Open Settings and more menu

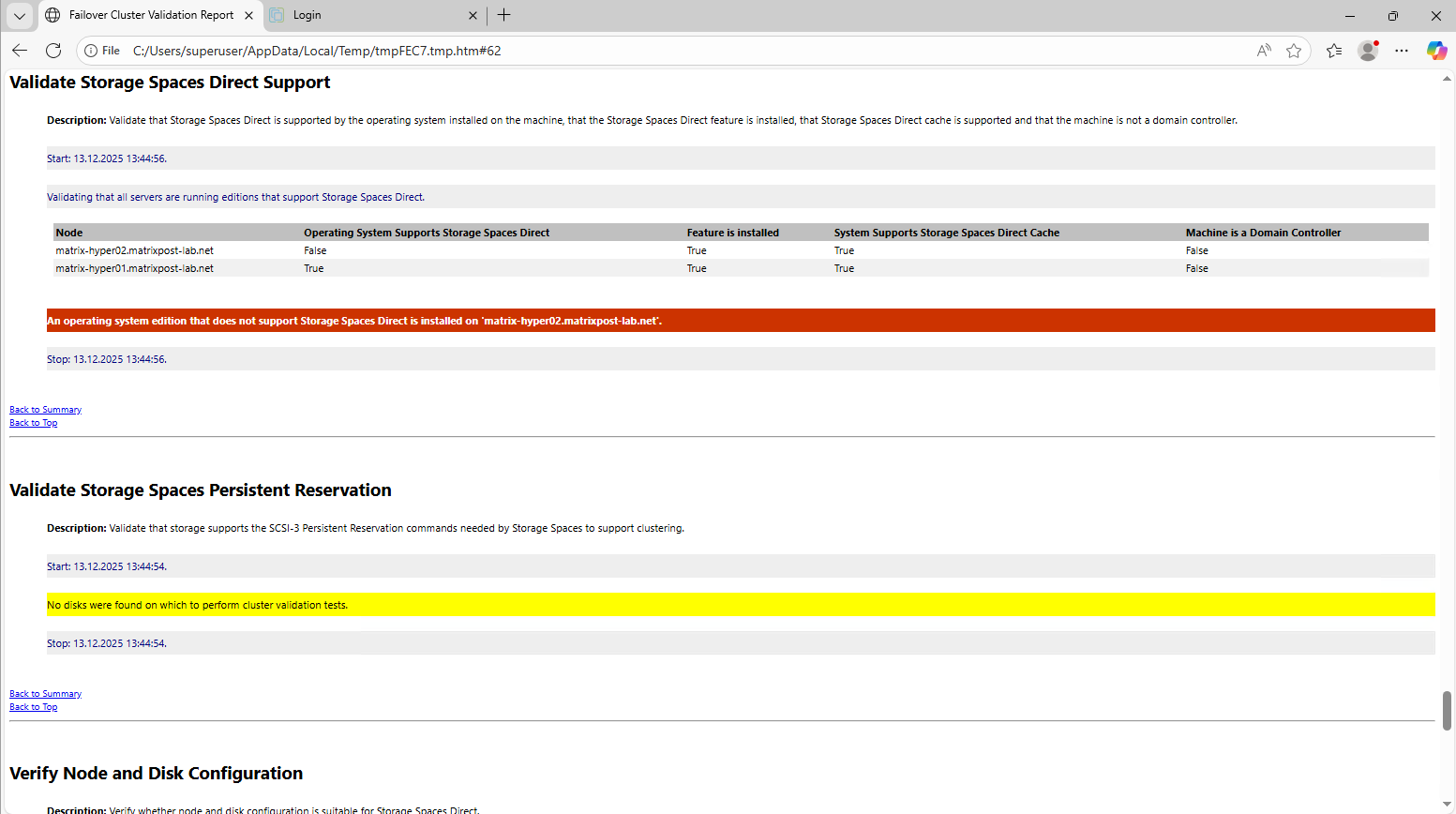pyautogui.click(x=1402, y=51)
